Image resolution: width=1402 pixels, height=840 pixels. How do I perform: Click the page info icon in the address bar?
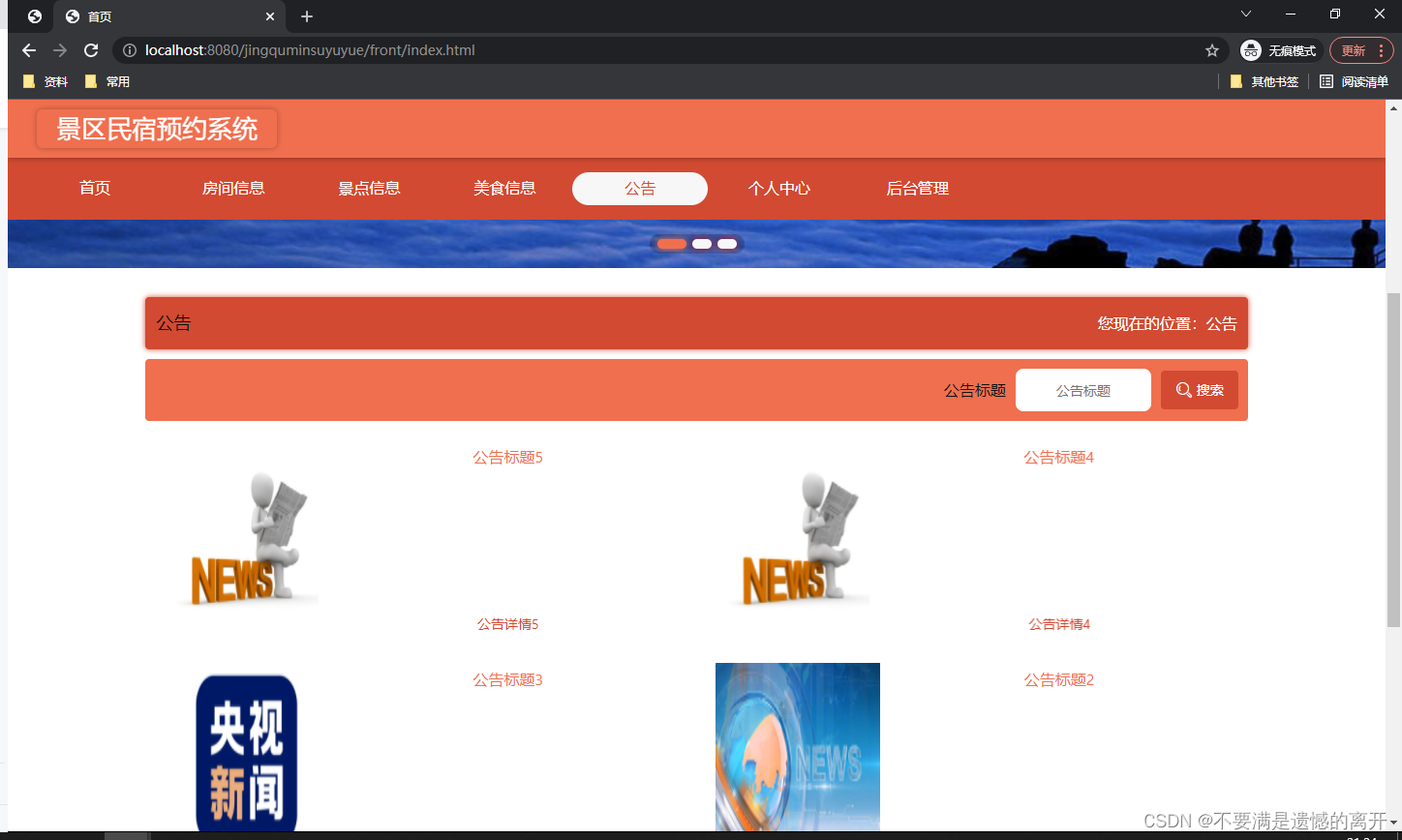click(x=129, y=50)
